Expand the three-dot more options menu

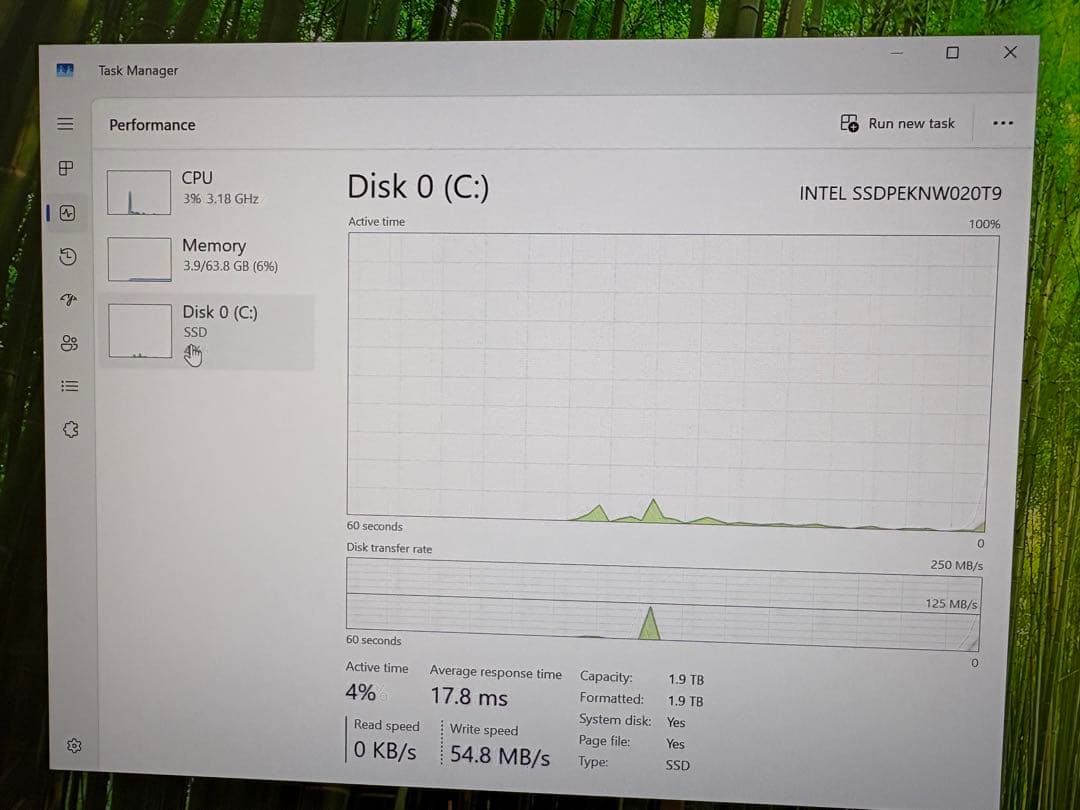[1002, 124]
